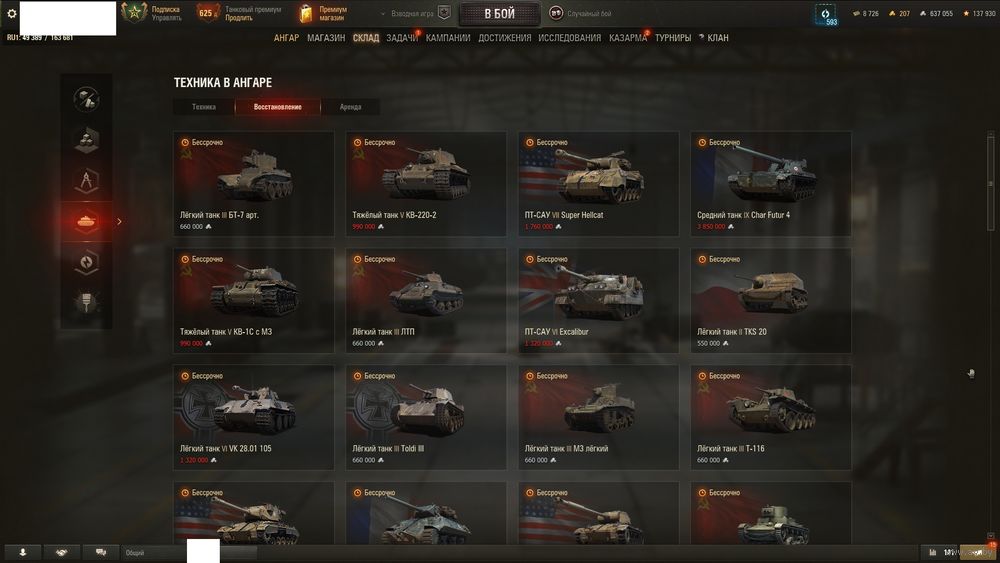Select the Char Futur 4 tank card

(x=770, y=184)
